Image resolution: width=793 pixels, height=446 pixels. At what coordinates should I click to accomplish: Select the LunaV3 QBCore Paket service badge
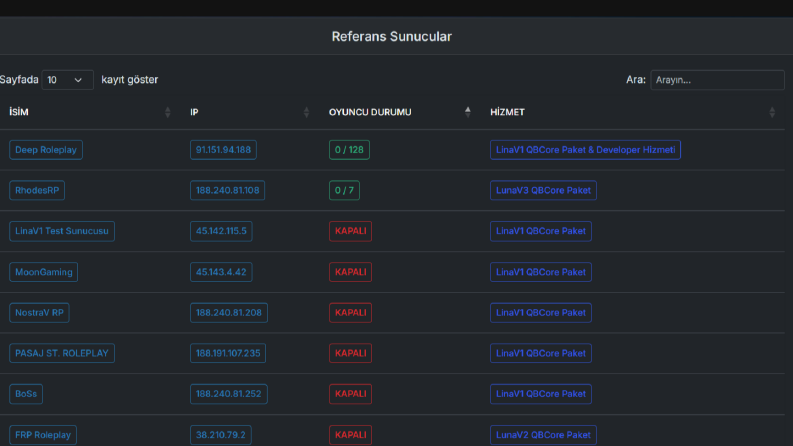pyautogui.click(x=543, y=190)
